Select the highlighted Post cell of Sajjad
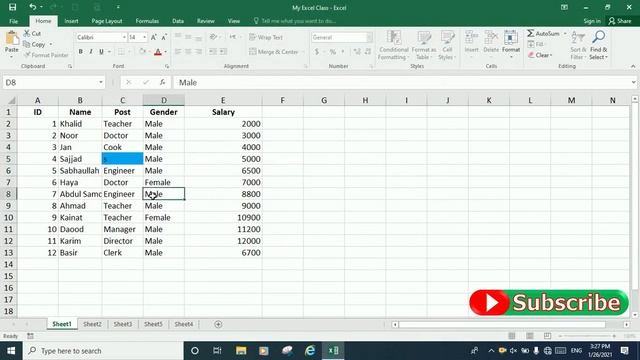The width and height of the screenshot is (640, 360). (x=122, y=159)
